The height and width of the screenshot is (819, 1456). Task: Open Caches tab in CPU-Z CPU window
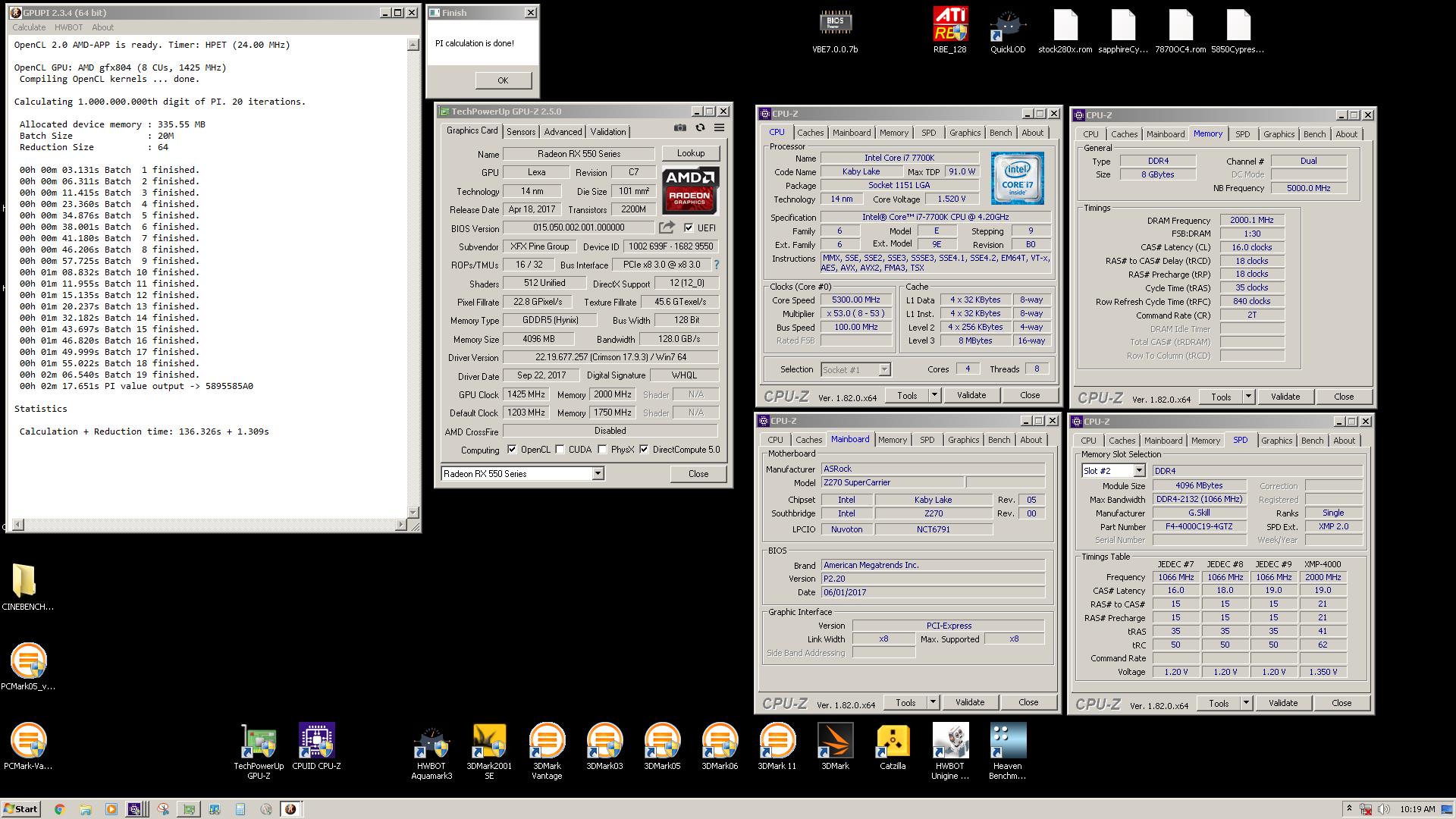[810, 133]
